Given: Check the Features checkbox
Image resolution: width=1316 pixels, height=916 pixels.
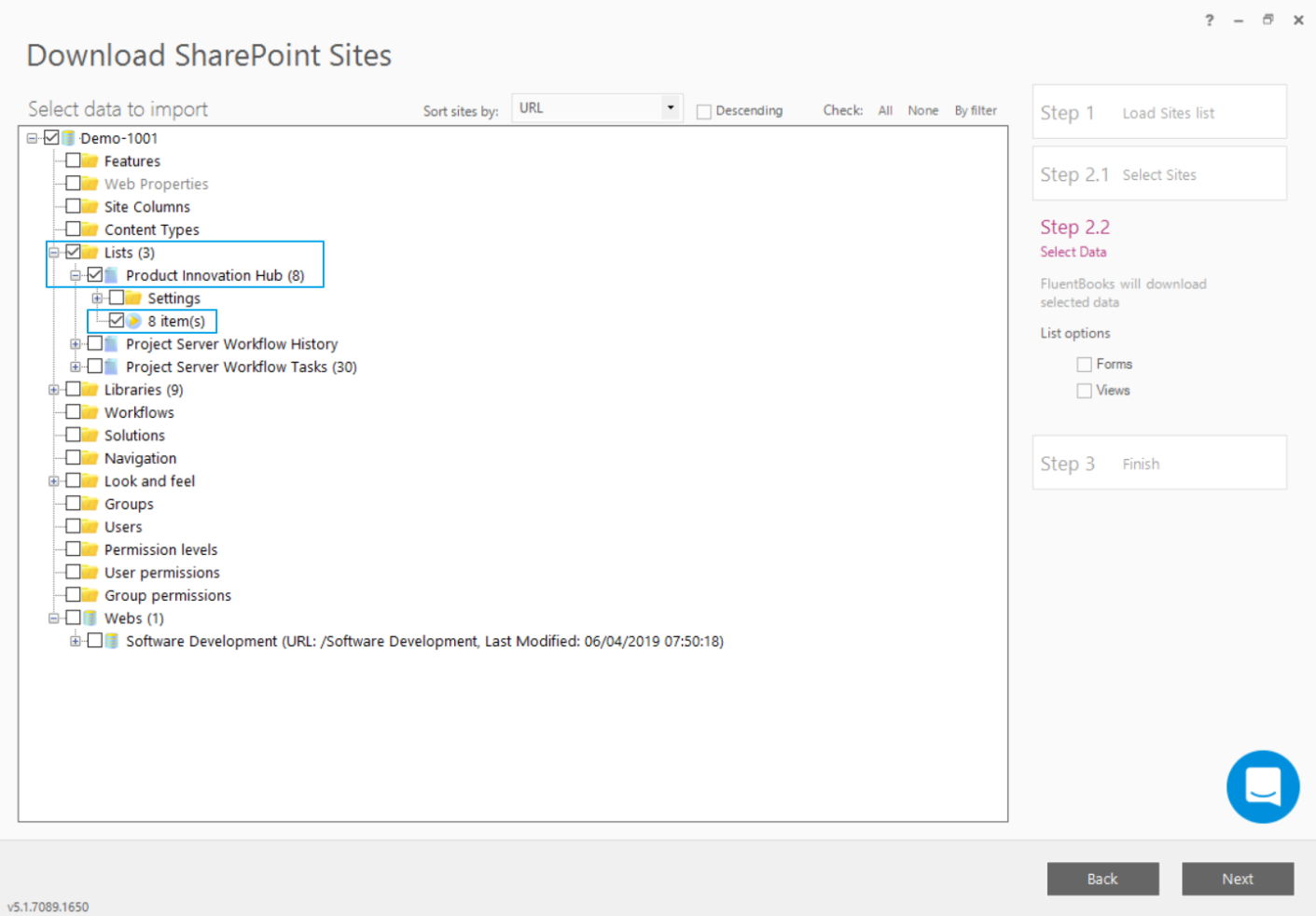Looking at the screenshot, I should click(73, 160).
